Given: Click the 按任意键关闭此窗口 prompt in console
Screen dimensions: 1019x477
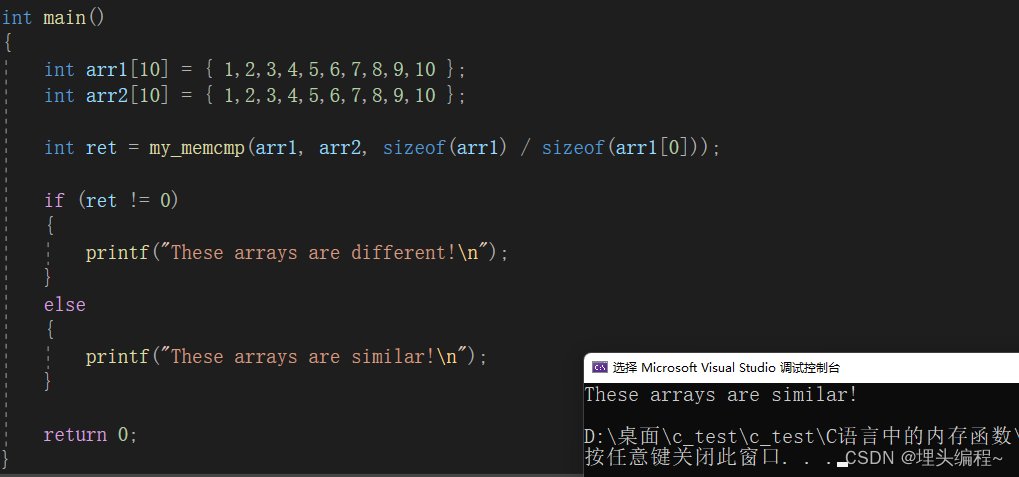Looking at the screenshot, I should (x=700, y=458).
